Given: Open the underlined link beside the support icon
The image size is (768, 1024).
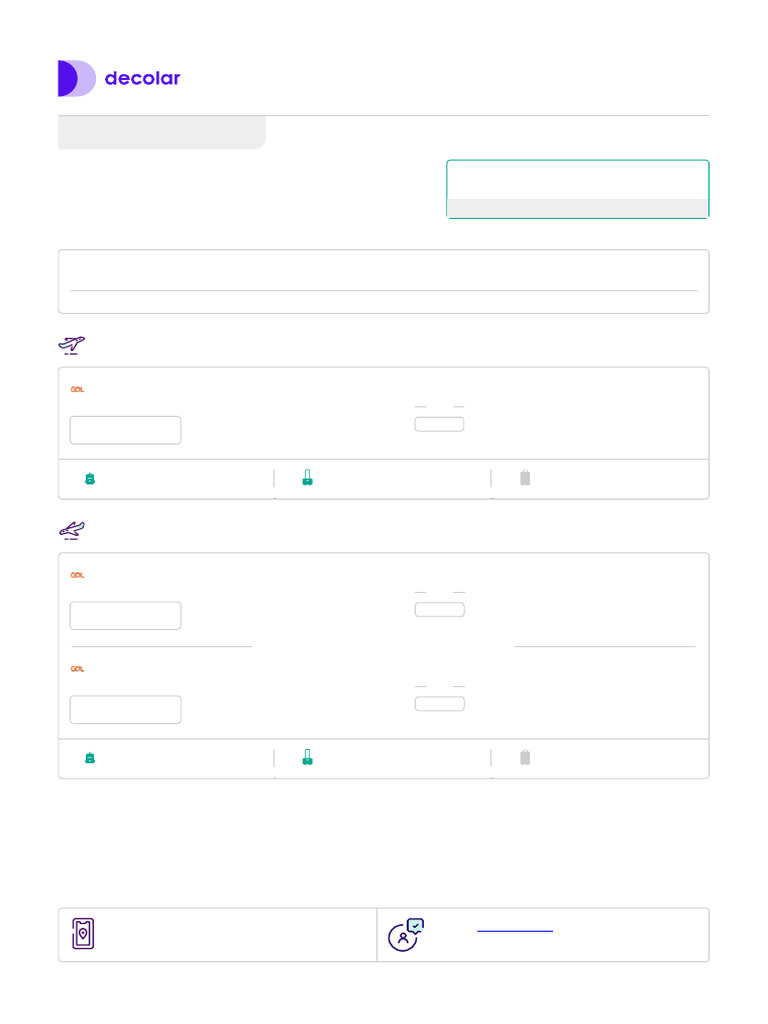Looking at the screenshot, I should tap(515, 930).
